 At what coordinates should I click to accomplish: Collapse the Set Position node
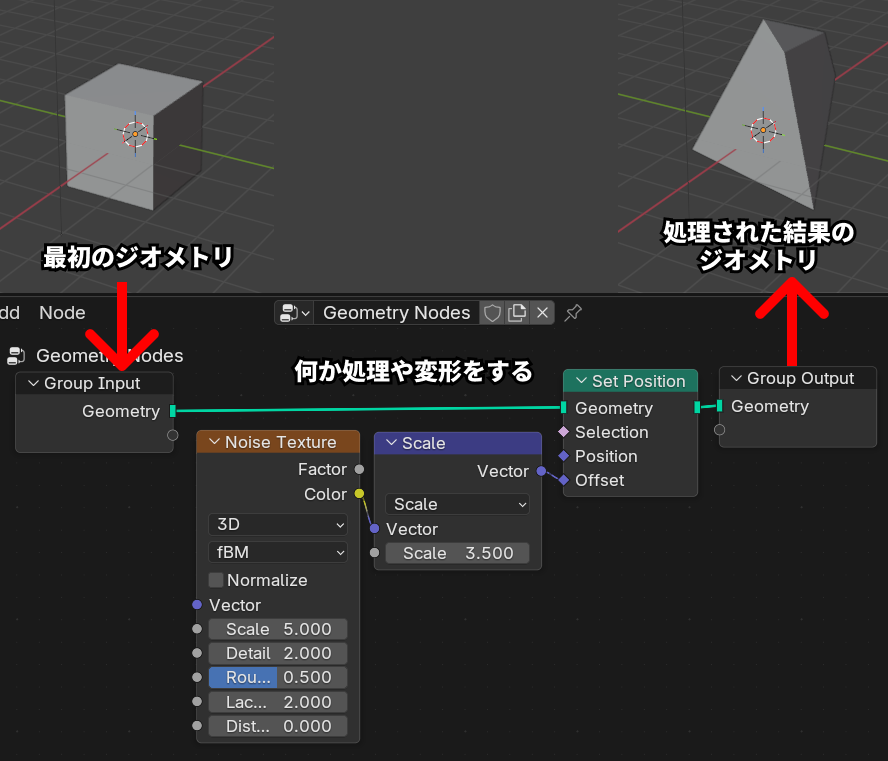(x=580, y=381)
